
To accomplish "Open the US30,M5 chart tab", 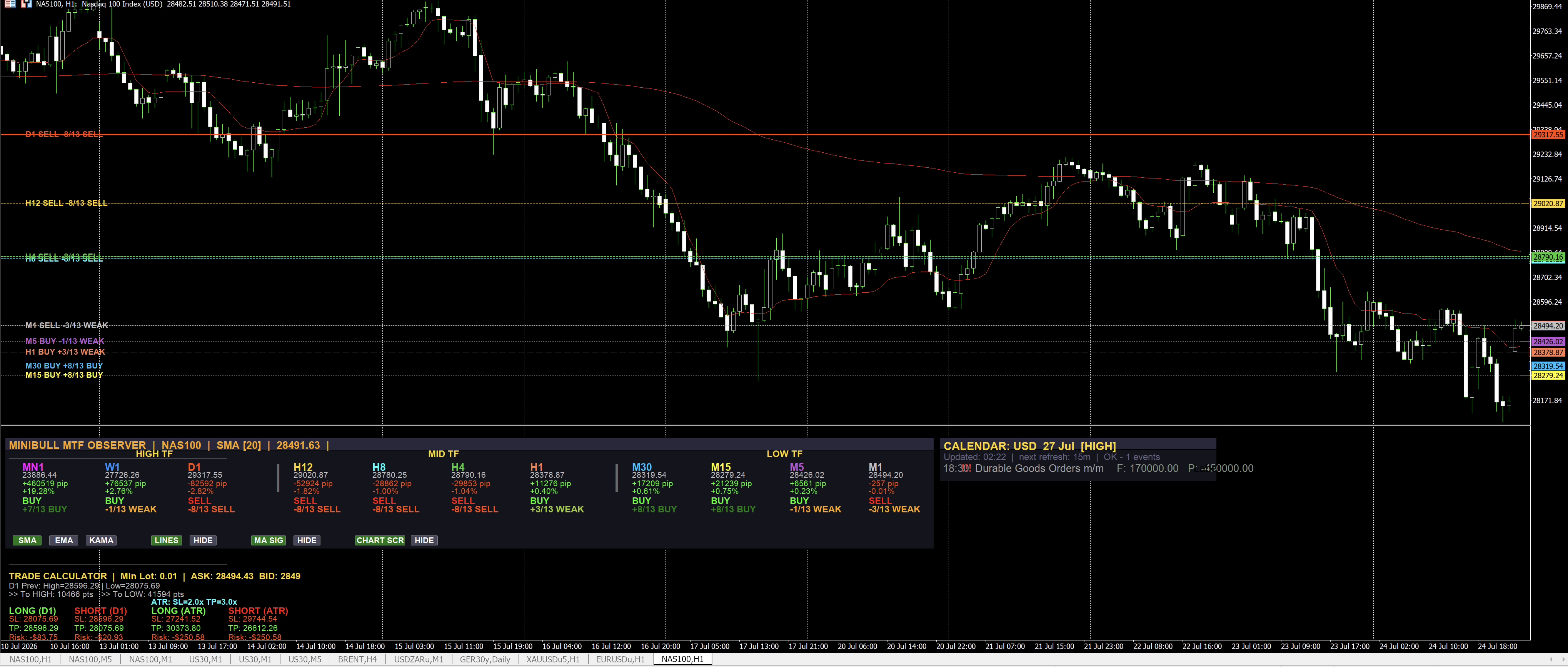I will (304, 659).
